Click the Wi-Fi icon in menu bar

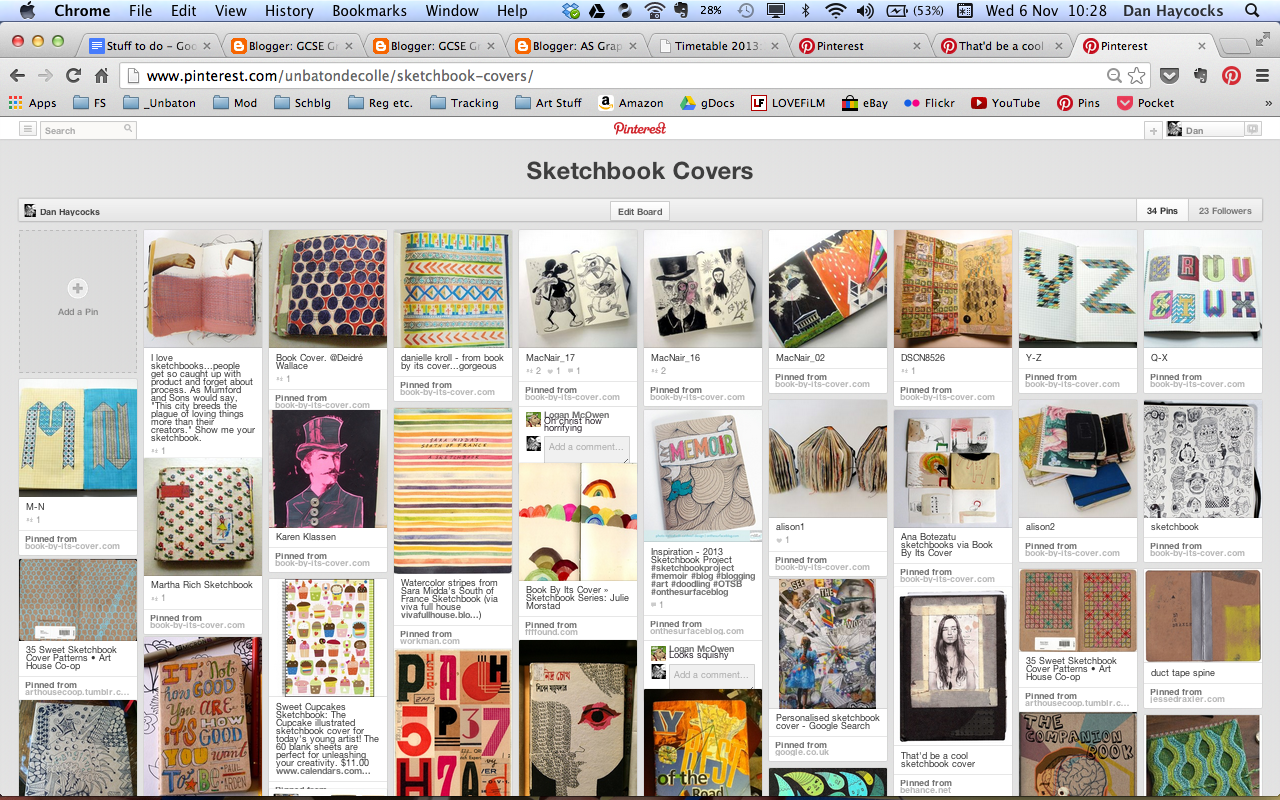(x=835, y=11)
